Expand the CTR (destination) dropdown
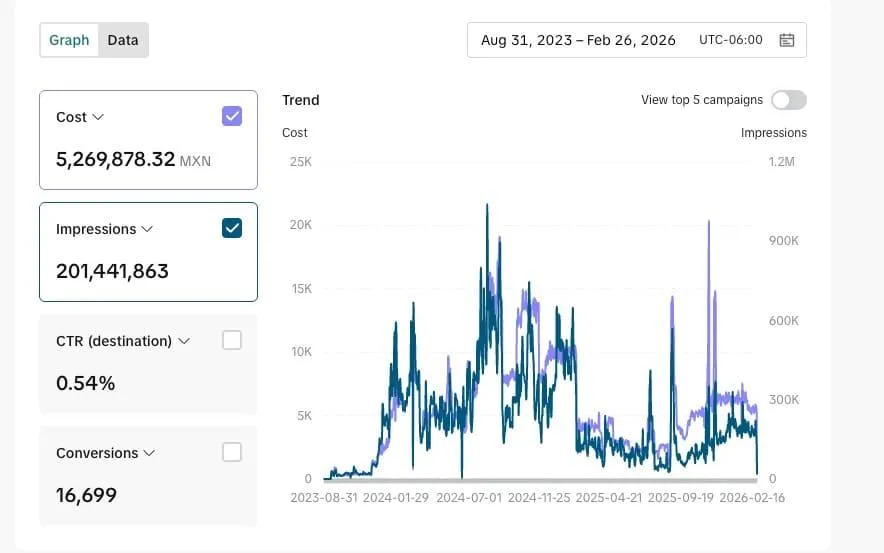The height and width of the screenshot is (553, 884). pyautogui.click(x=184, y=341)
